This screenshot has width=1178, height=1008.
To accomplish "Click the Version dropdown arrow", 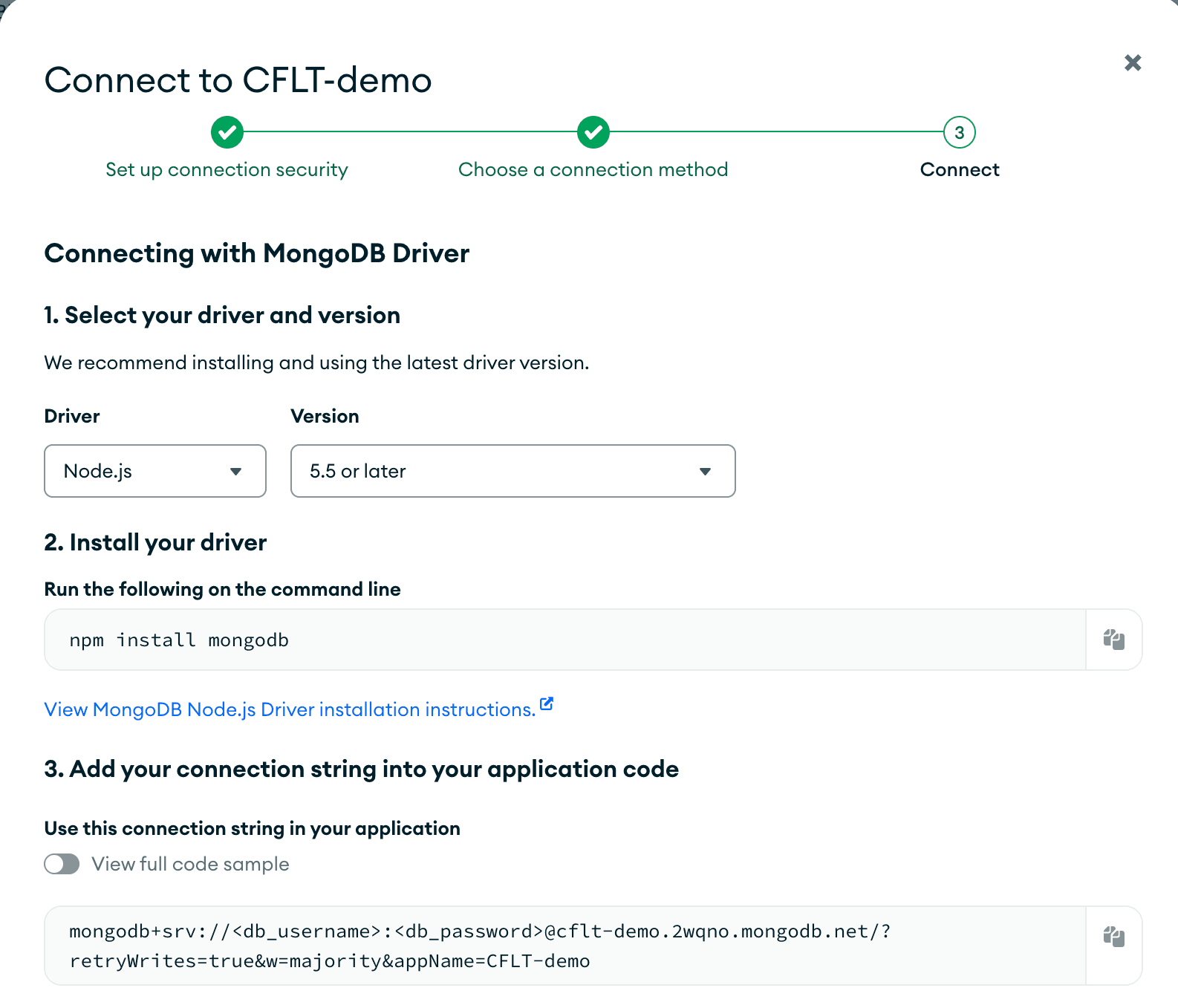I will coord(705,471).
